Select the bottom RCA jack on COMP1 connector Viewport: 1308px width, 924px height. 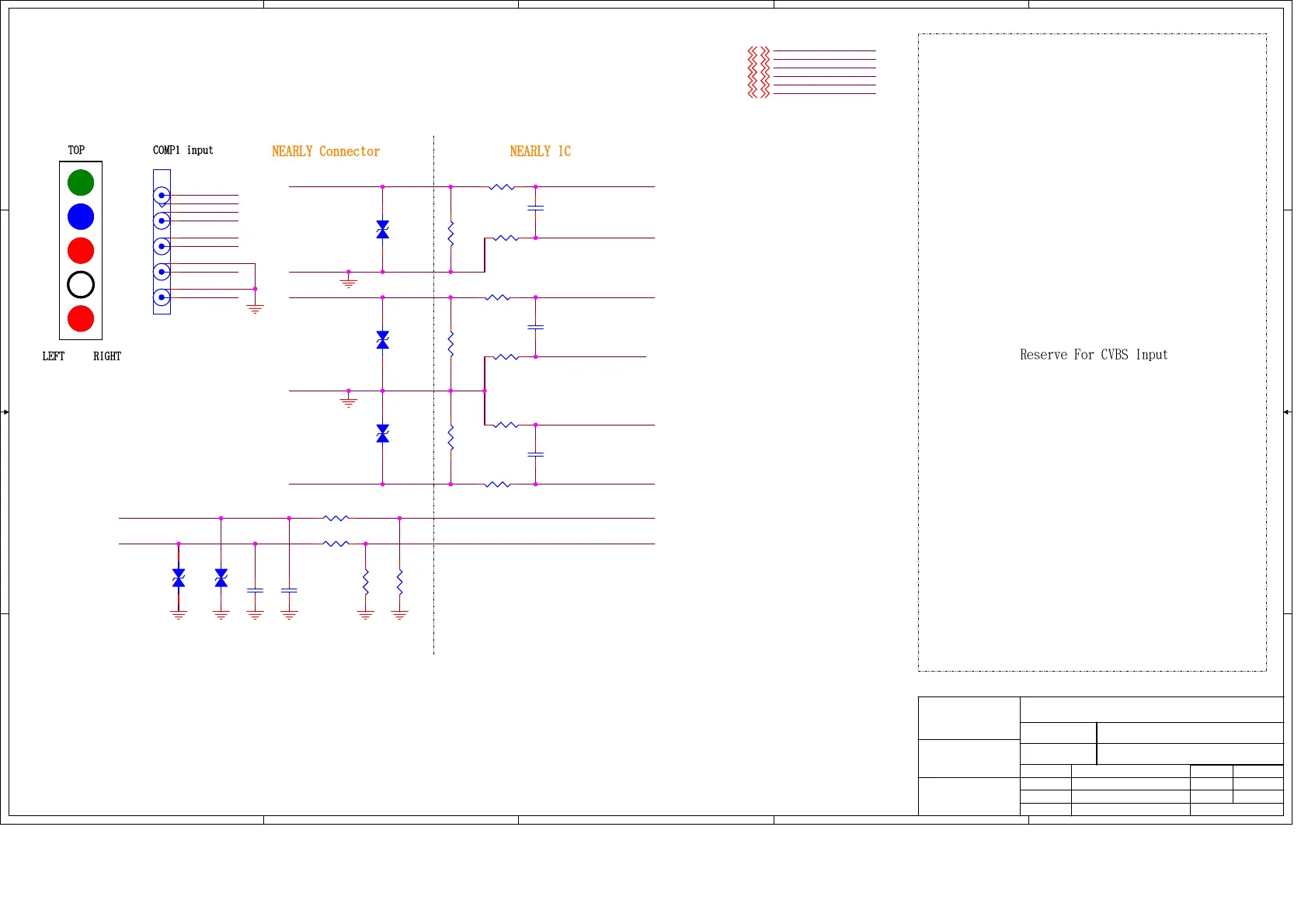click(162, 297)
